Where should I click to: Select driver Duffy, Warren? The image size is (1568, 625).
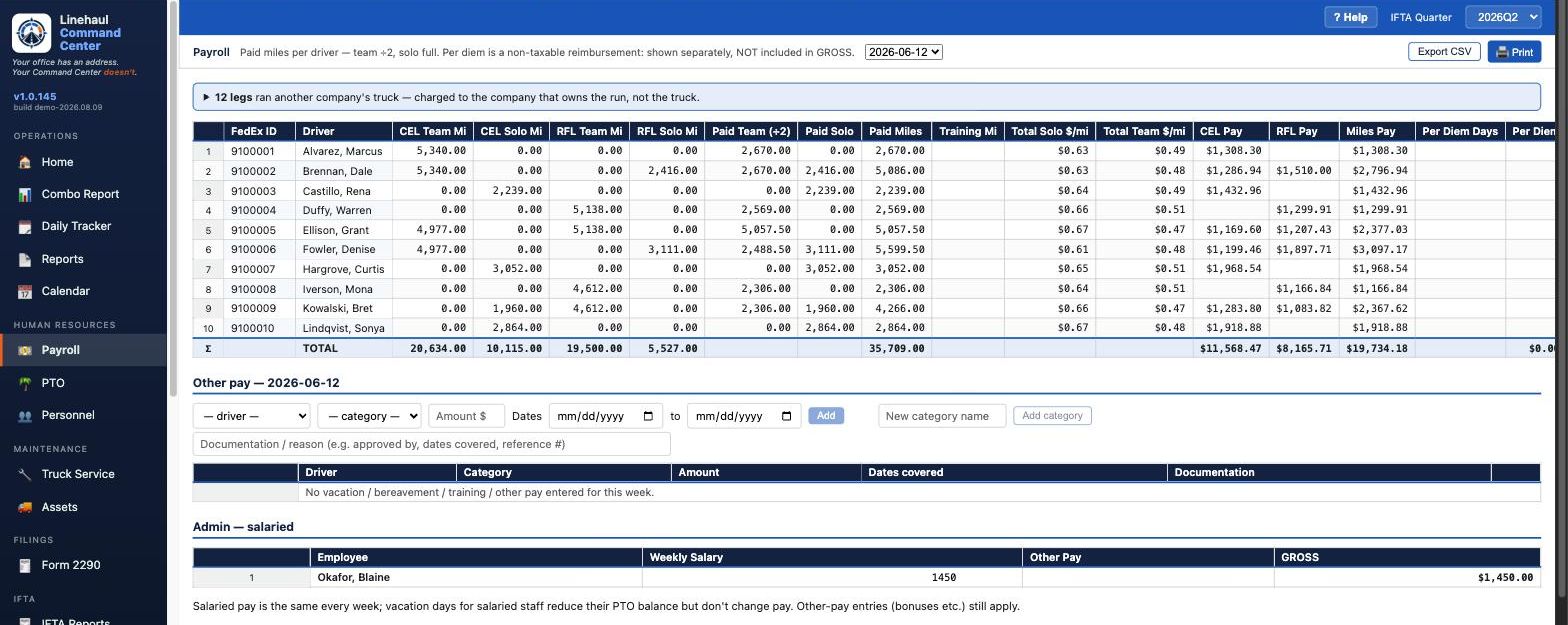336,210
